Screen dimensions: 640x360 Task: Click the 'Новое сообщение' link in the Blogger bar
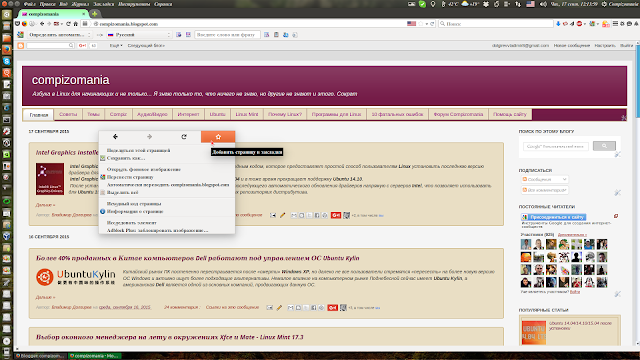[x=571, y=46]
